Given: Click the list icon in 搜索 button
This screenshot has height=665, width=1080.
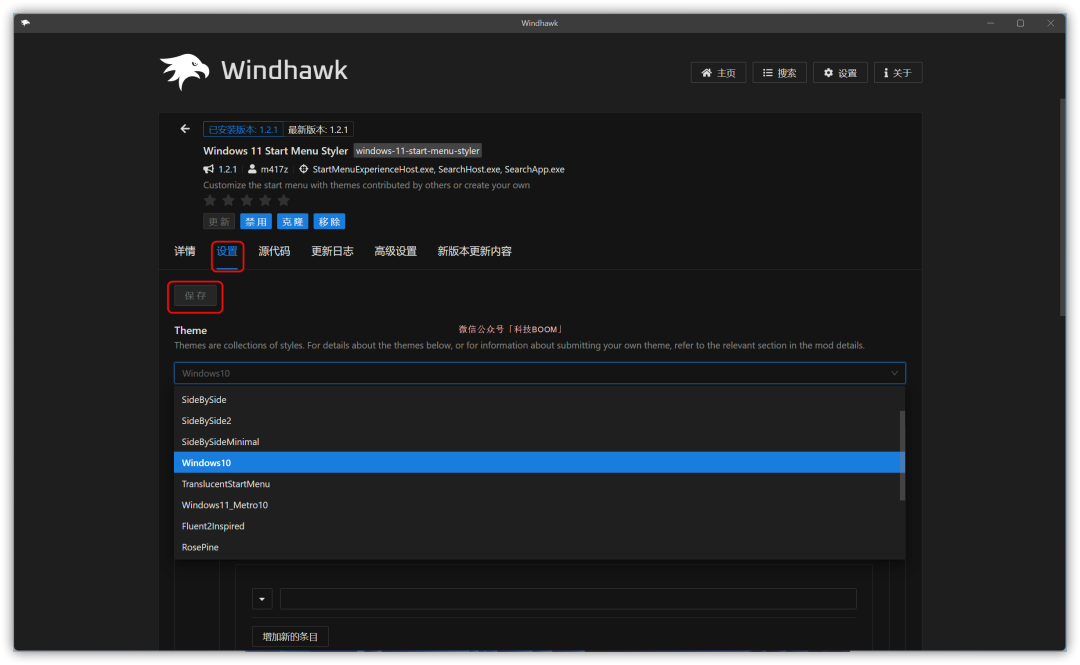Looking at the screenshot, I should (767, 73).
